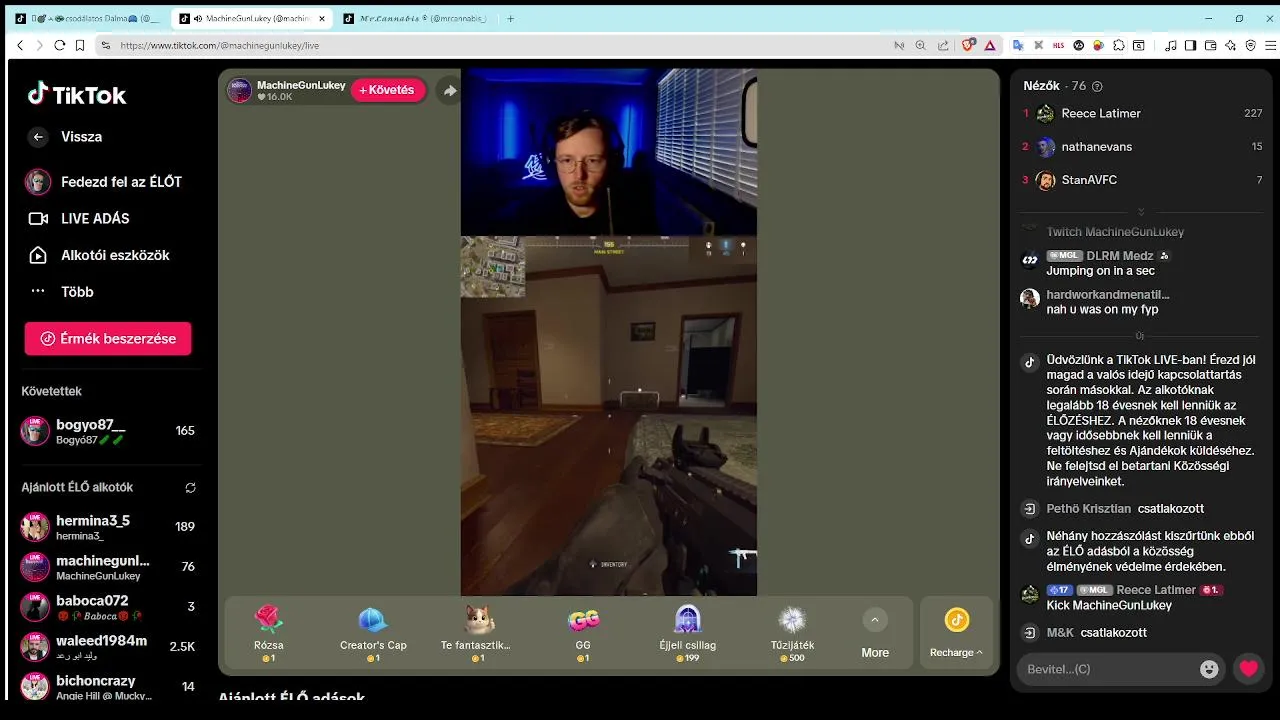Viewport: 1280px width, 720px height.
Task: Bookmark this page
Action: click(80, 46)
